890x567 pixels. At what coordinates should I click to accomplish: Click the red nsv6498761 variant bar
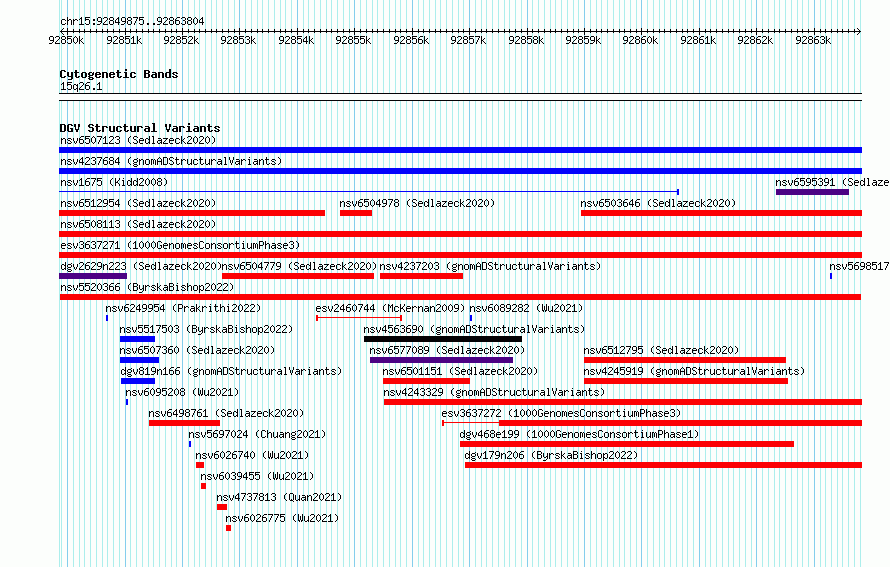[184, 423]
